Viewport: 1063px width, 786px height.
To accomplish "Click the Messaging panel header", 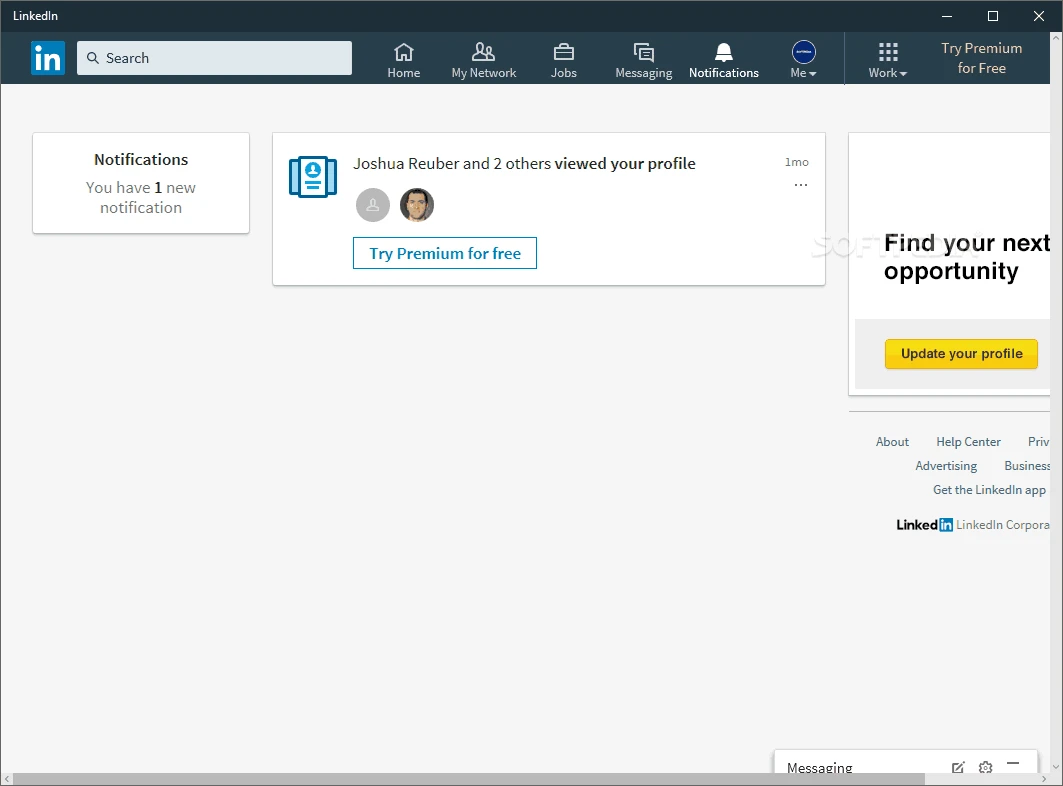I will 906,762.
